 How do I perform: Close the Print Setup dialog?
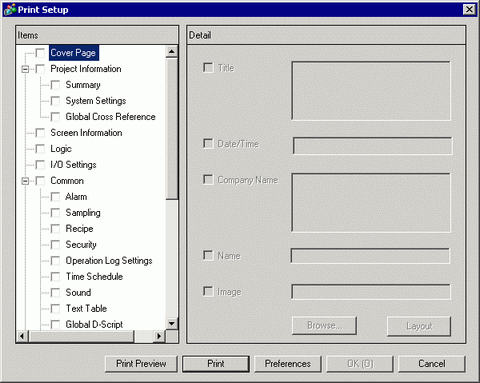pos(469,9)
